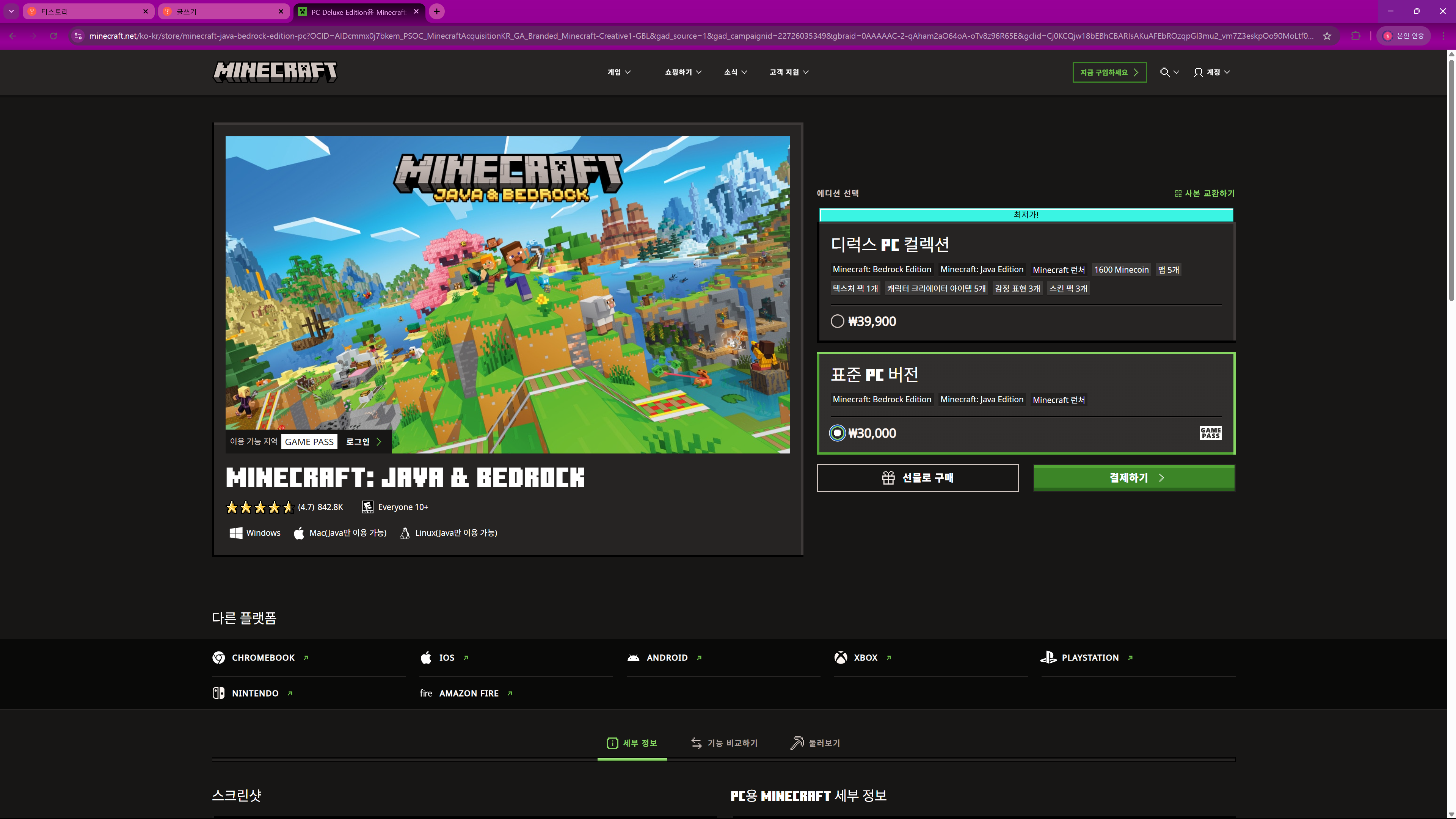1456x819 pixels.
Task: Click the Linux penguin platform icon
Action: (405, 532)
